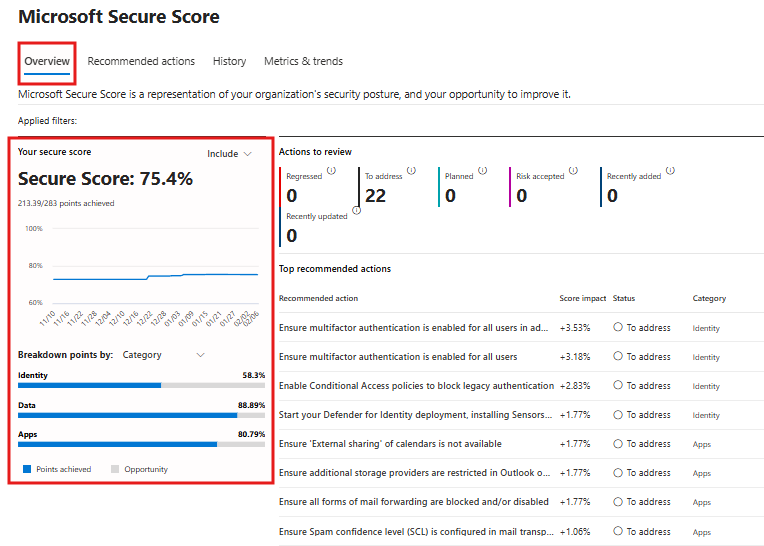764x546 pixels.
Task: Go to Metrics & trends tab
Action: point(303,61)
